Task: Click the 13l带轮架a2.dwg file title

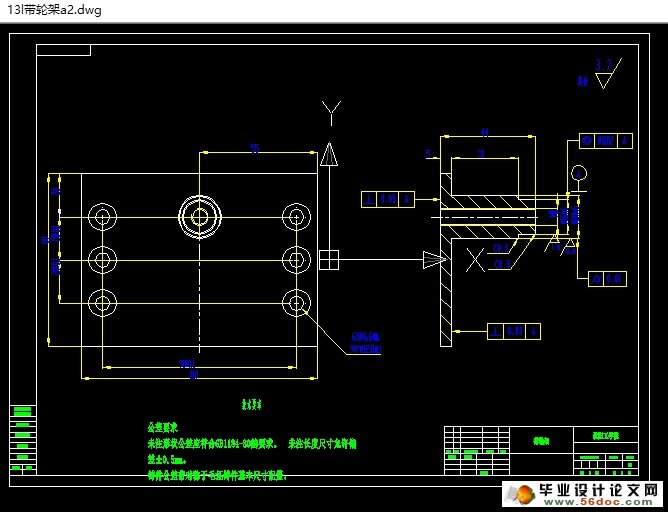Action: (x=50, y=9)
